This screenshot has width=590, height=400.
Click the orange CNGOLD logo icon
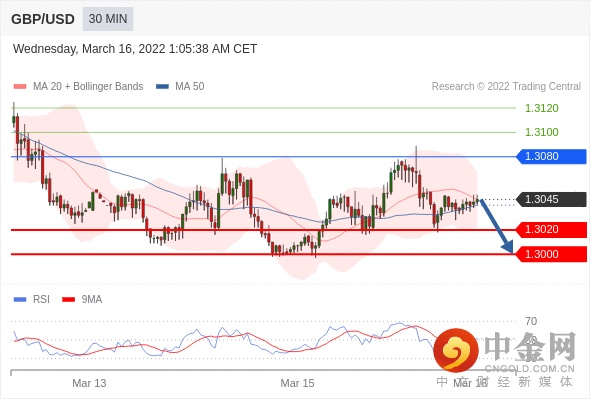coord(456,351)
